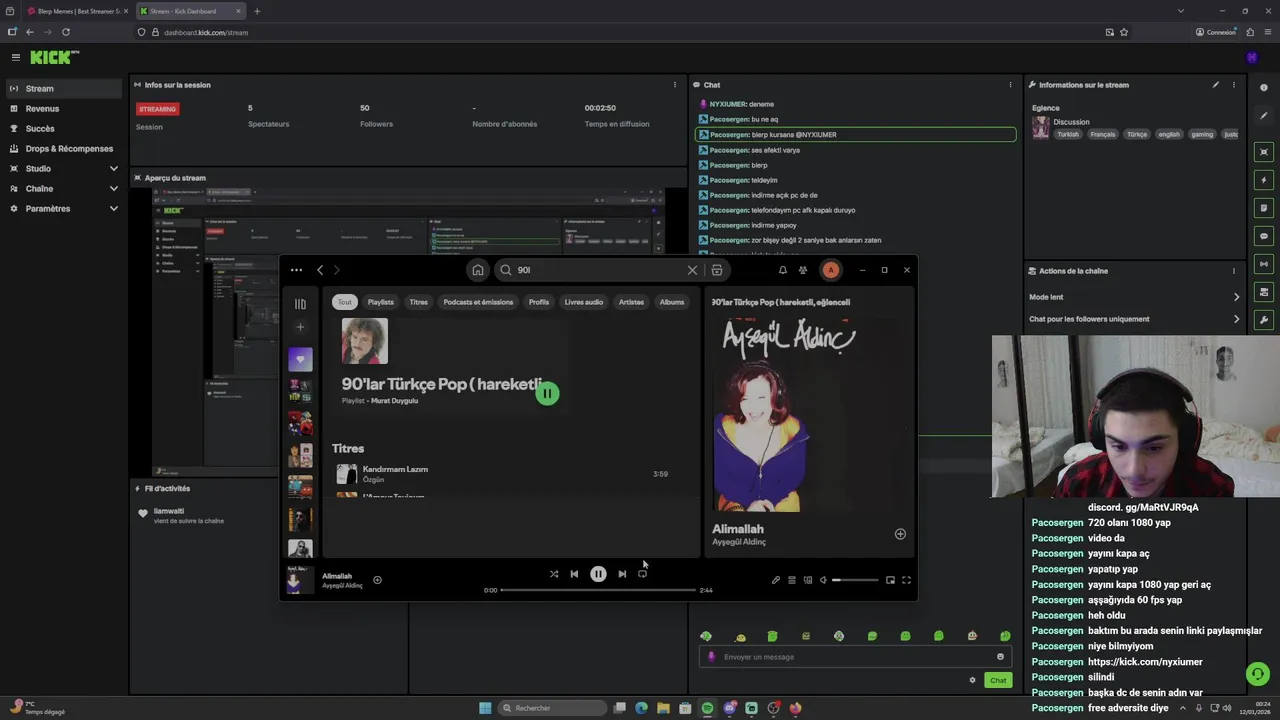Open Spotify connect-to-device icon
The height and width of the screenshot is (720, 1280).
pos(807,580)
